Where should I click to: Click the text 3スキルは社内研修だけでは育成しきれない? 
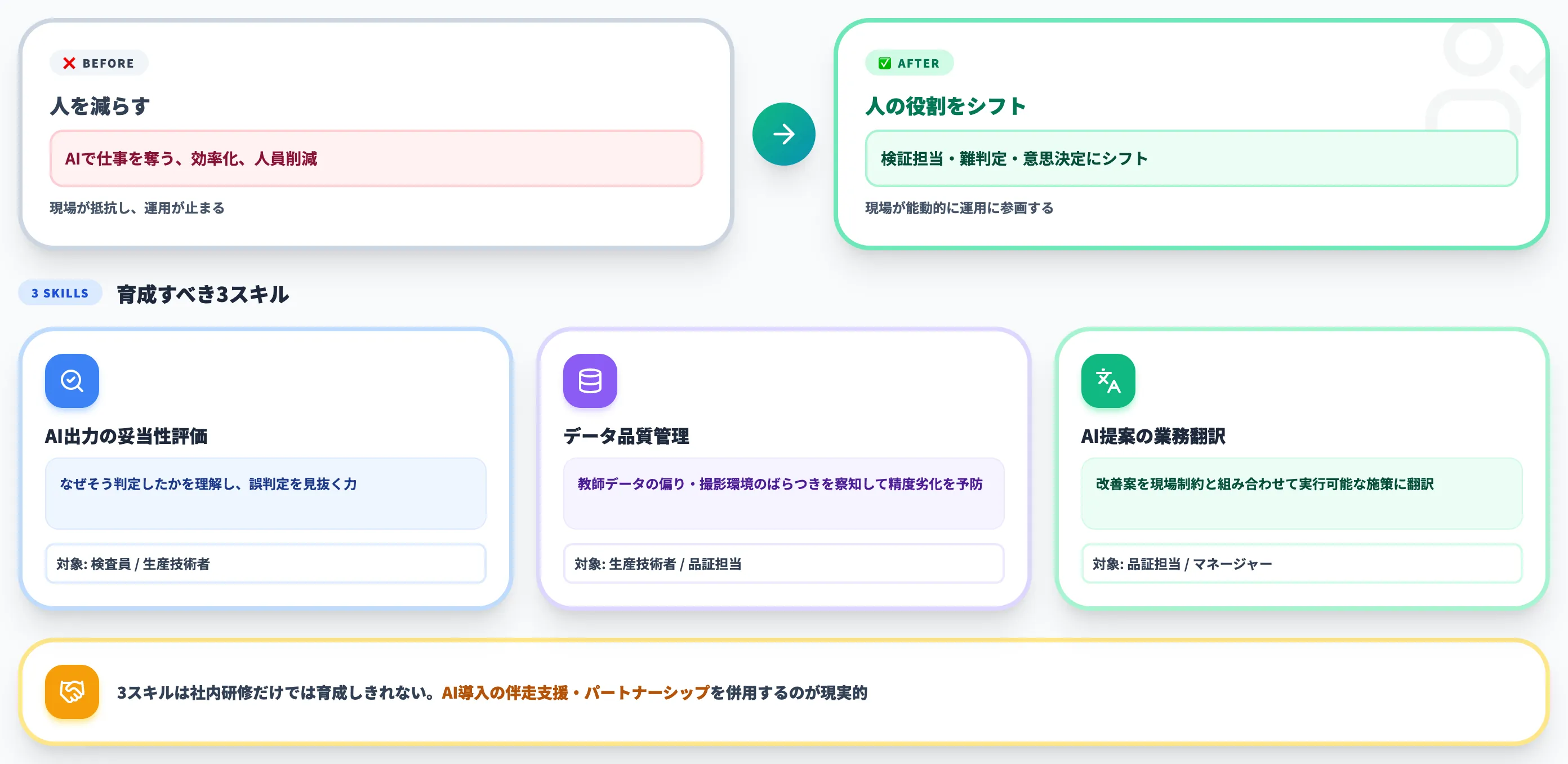point(275,693)
